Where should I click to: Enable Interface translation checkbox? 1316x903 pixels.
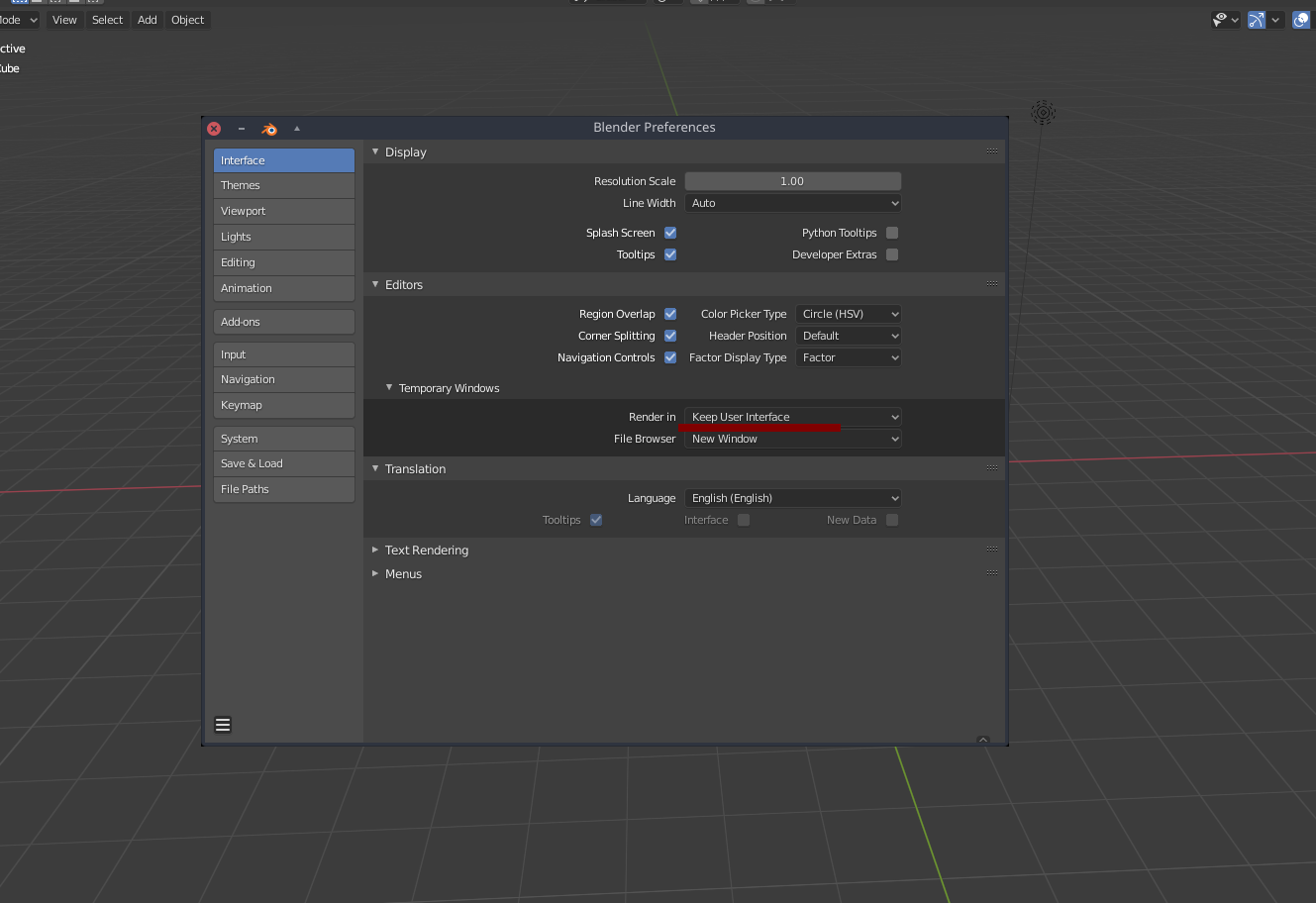744,520
